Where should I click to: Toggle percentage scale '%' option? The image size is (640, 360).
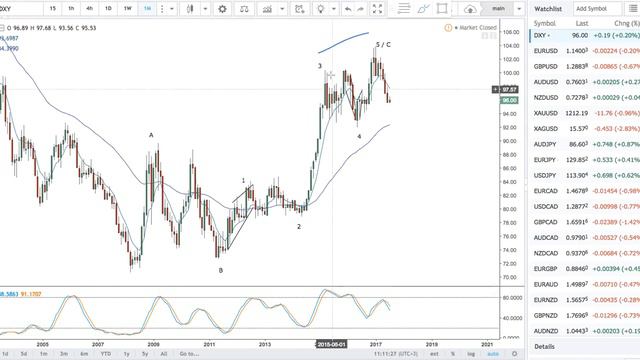pyautogui.click(x=453, y=354)
